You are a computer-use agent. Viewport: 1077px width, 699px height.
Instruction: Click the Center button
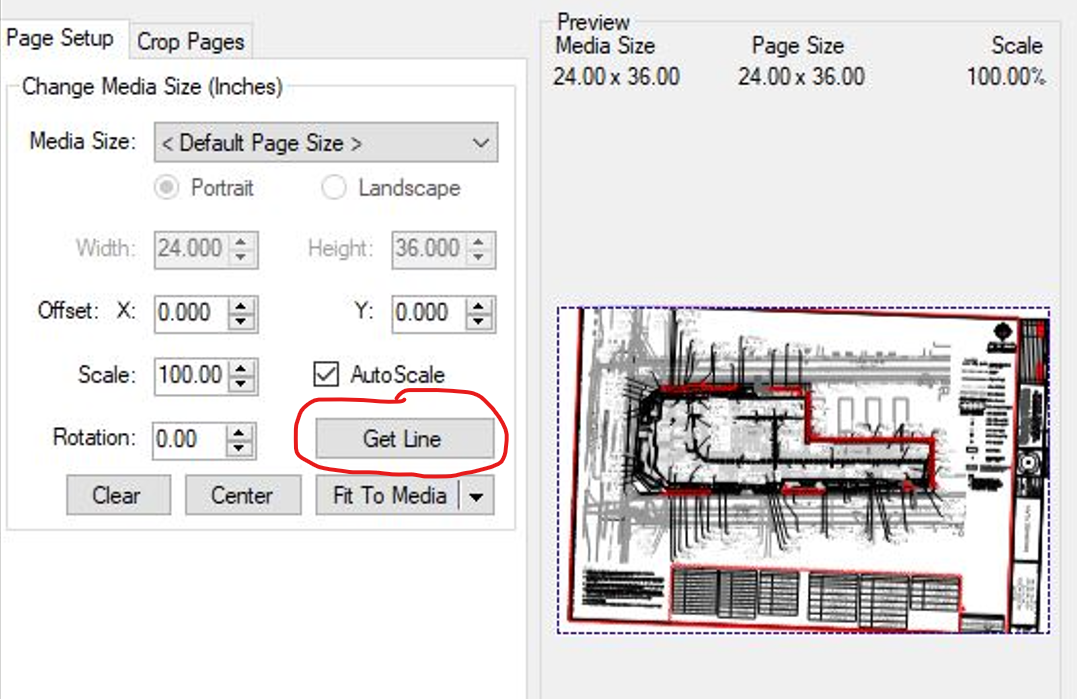pyautogui.click(x=242, y=495)
